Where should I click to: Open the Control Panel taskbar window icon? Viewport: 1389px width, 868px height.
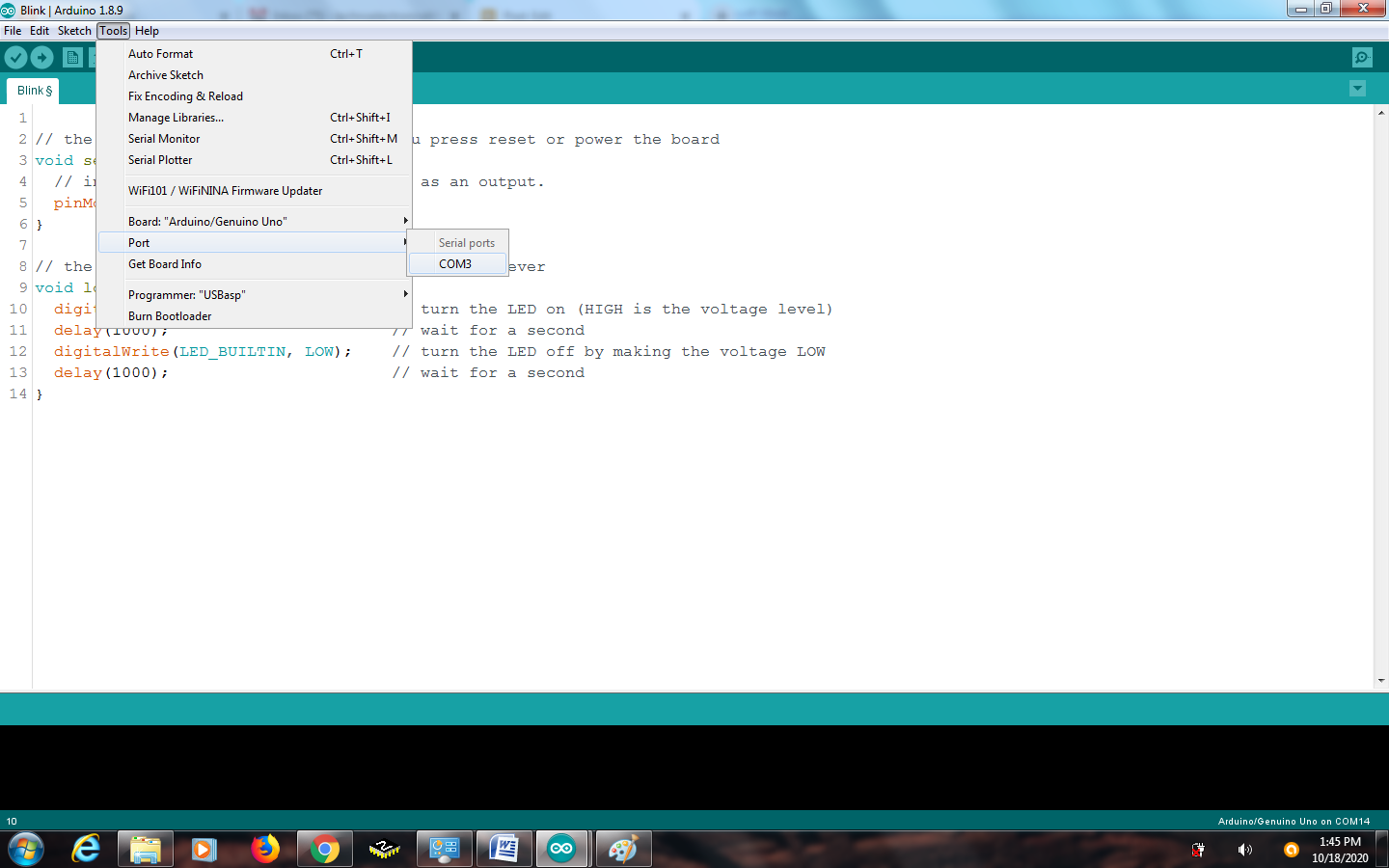pyautogui.click(x=444, y=850)
